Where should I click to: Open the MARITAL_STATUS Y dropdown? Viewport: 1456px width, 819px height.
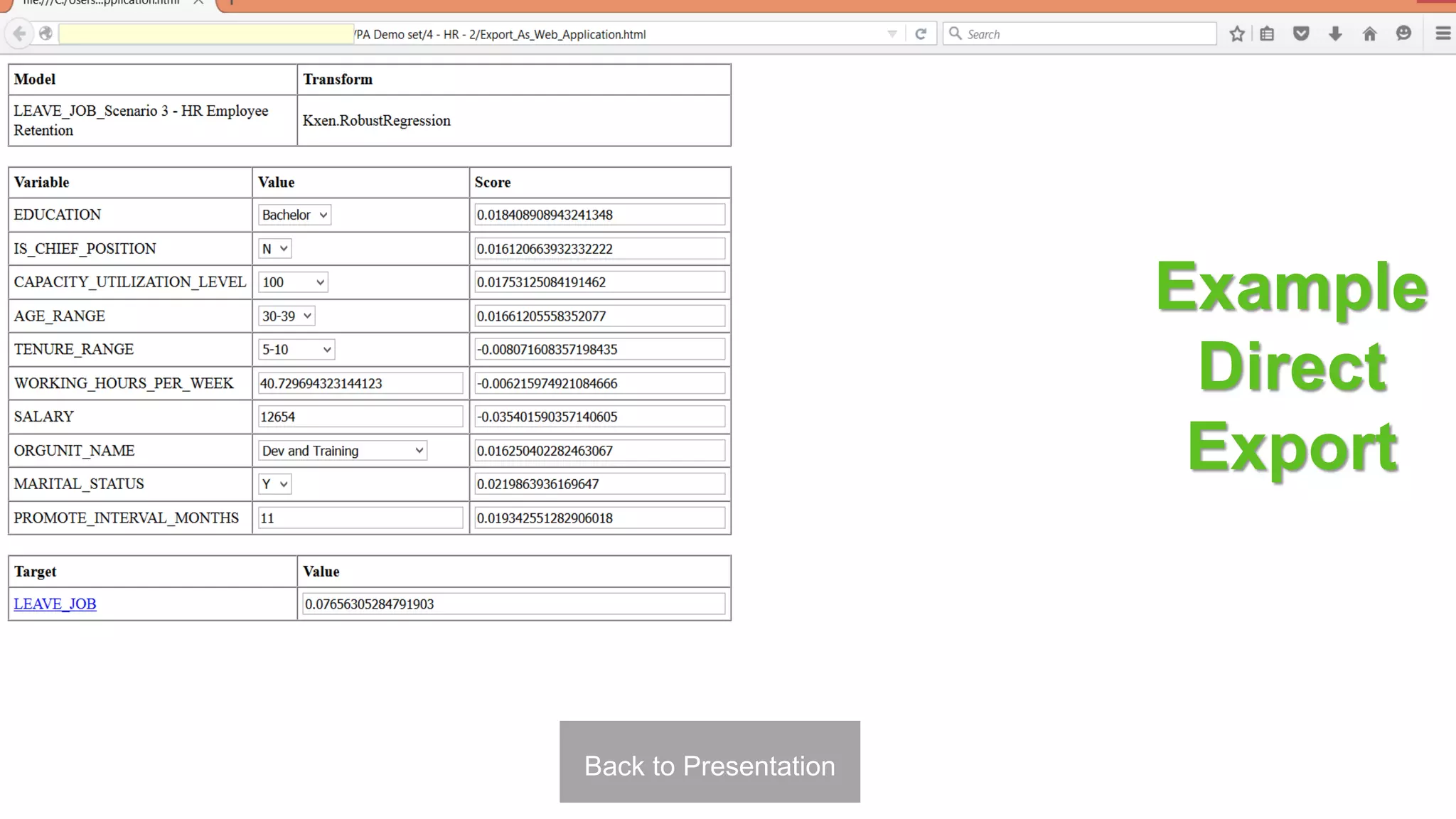pos(274,484)
